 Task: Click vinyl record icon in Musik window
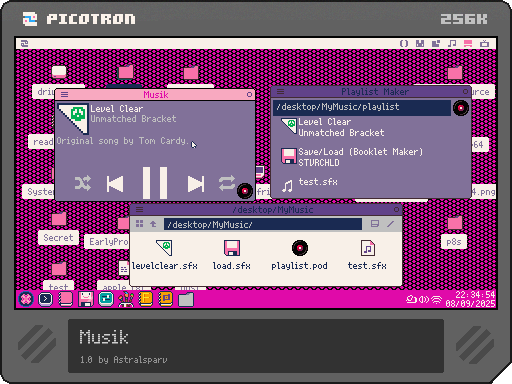coord(245,191)
